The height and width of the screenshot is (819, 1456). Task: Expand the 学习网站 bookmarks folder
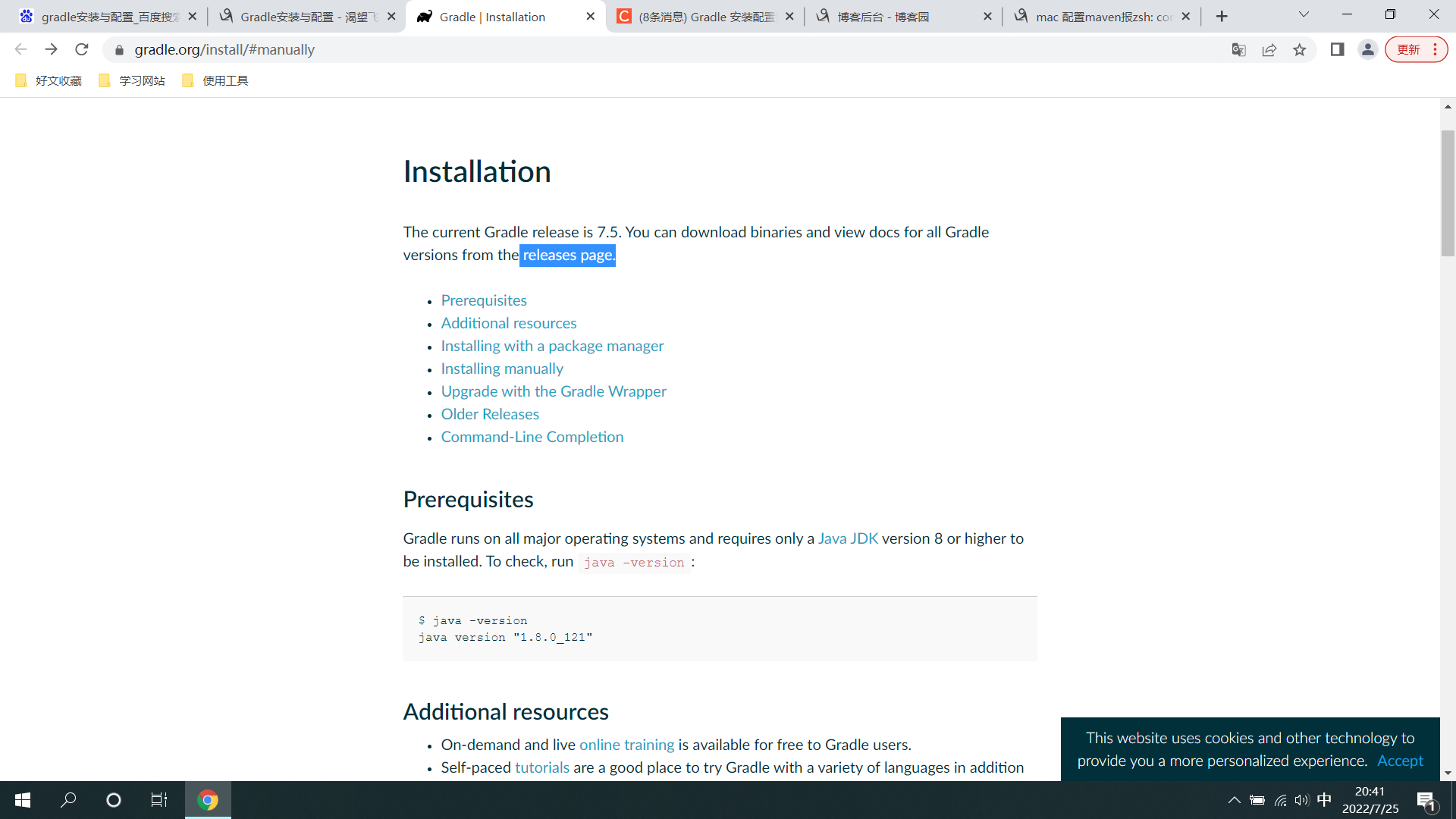pyautogui.click(x=131, y=81)
